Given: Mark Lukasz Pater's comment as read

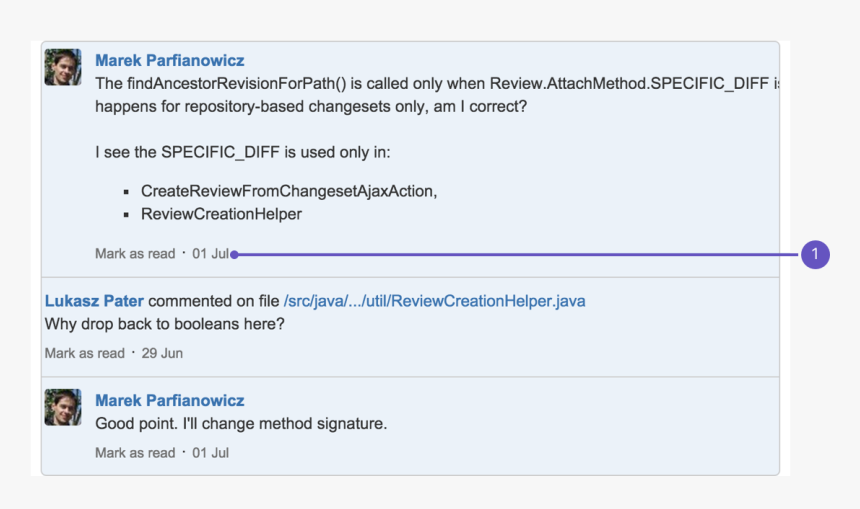Looking at the screenshot, I should pyautogui.click(x=85, y=353).
